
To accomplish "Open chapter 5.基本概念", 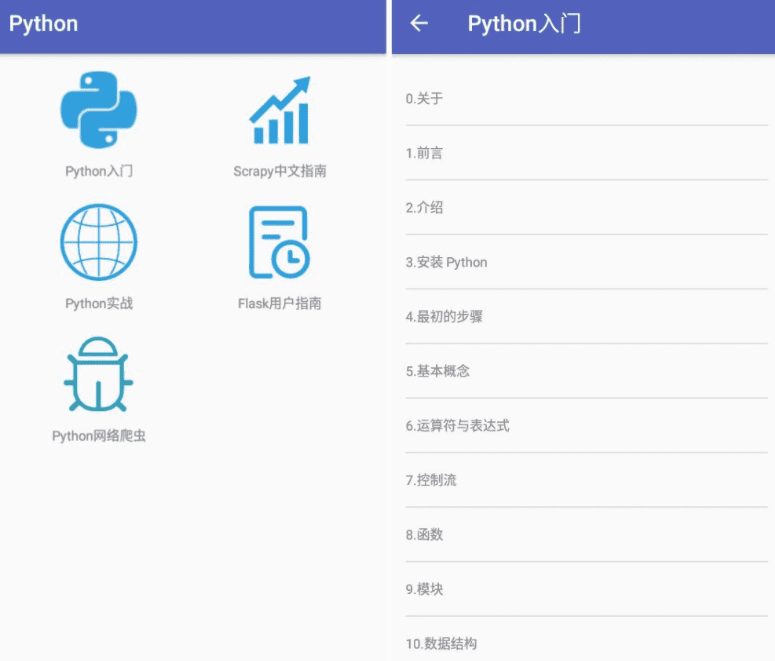I will [586, 371].
